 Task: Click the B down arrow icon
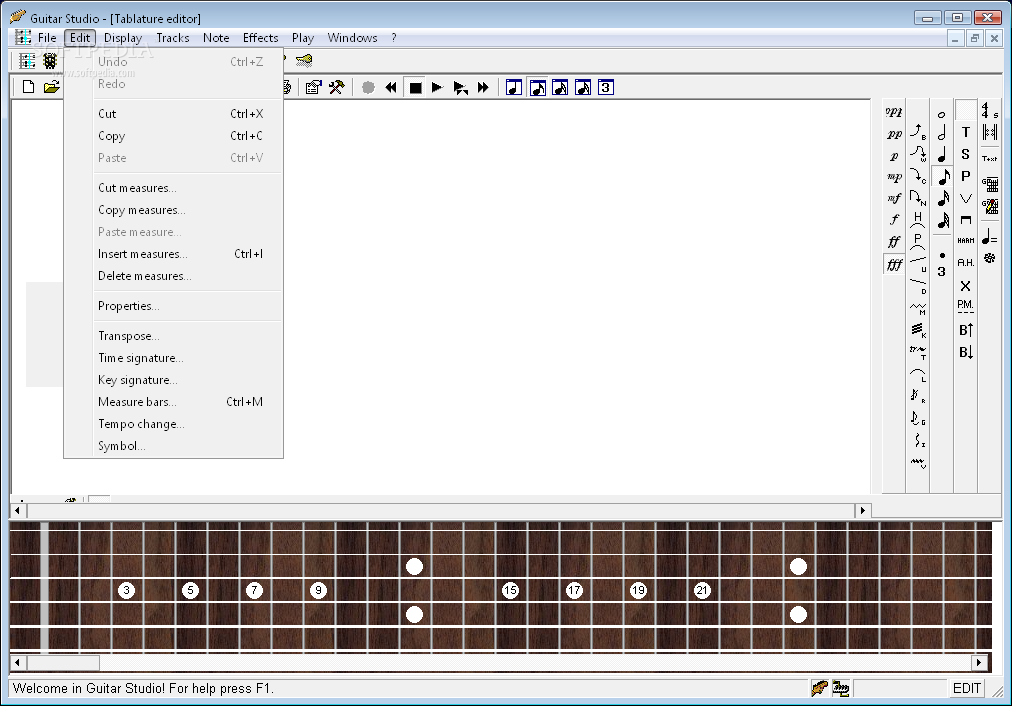[x=966, y=352]
